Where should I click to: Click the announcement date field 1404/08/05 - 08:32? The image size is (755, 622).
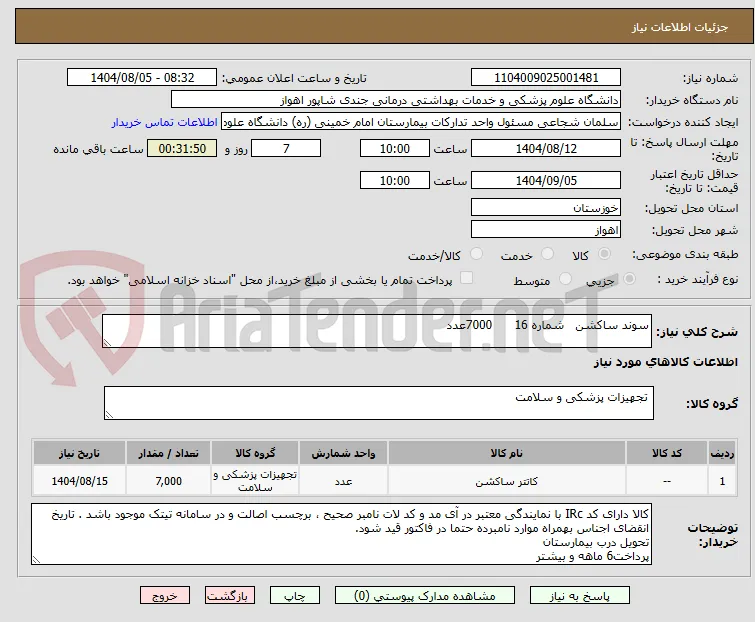pos(142,78)
